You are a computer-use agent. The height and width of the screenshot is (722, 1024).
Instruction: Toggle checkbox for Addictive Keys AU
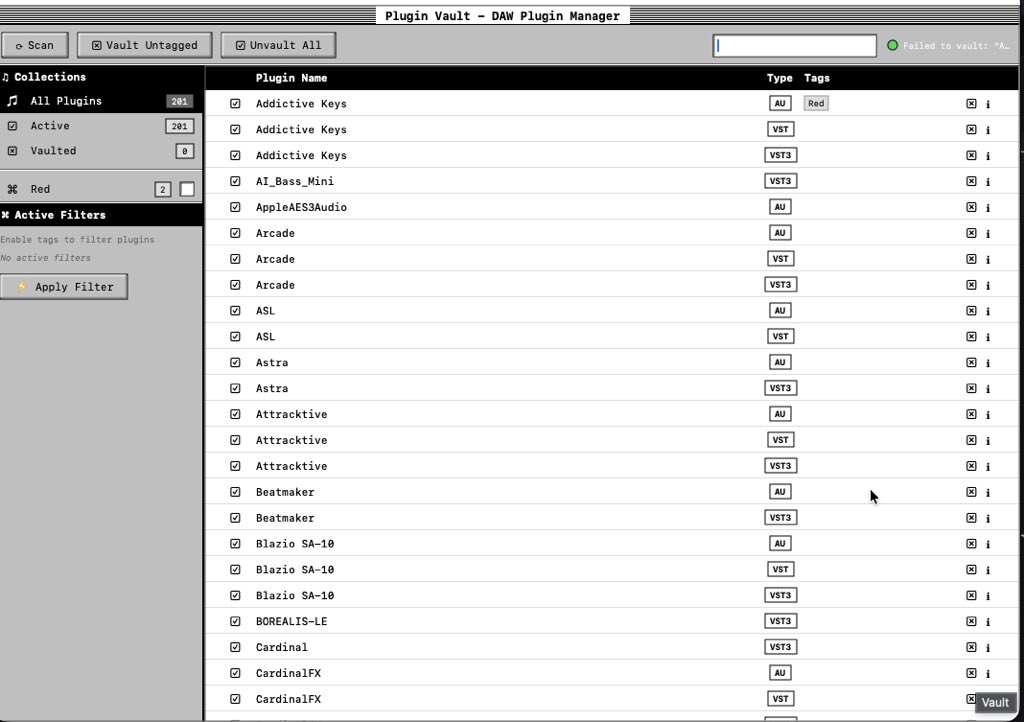[x=235, y=104]
